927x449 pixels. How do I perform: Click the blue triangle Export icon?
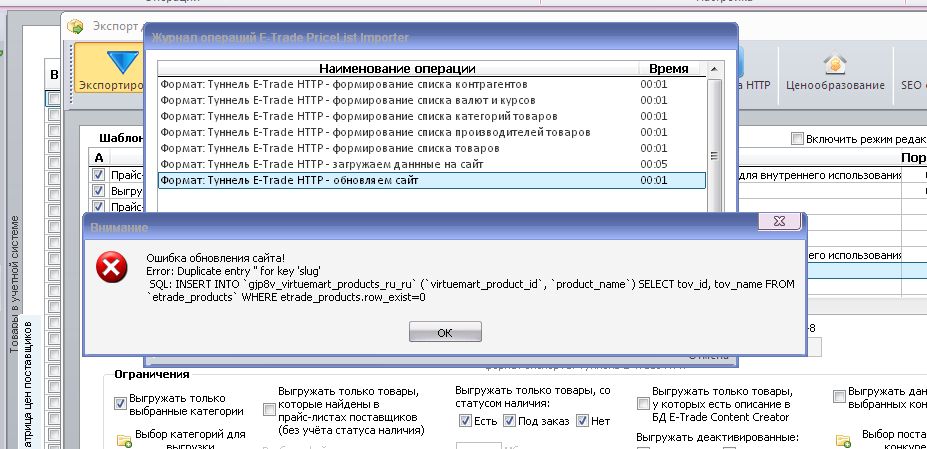coord(123,62)
